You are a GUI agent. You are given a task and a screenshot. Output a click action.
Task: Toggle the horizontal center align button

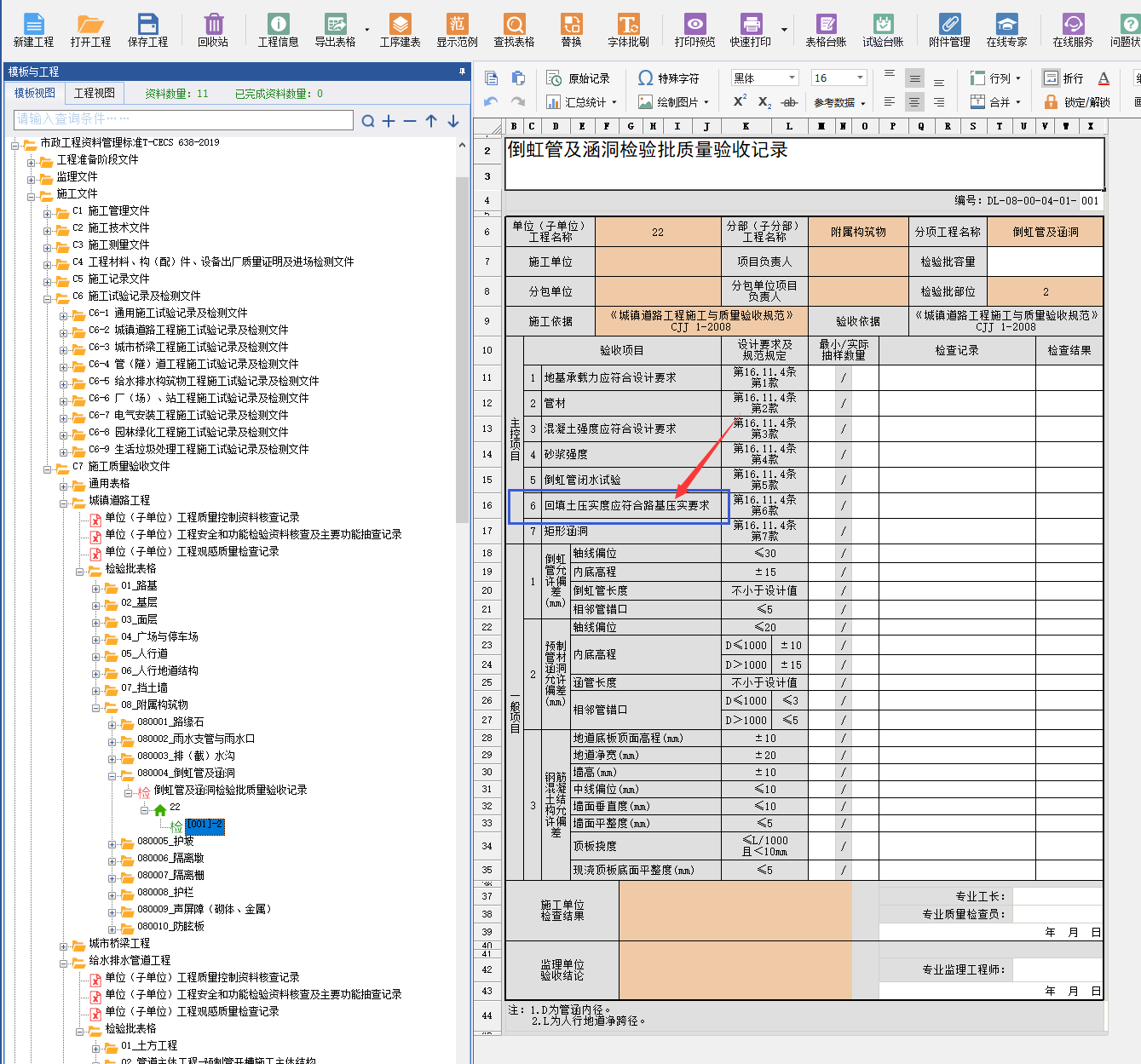914,101
